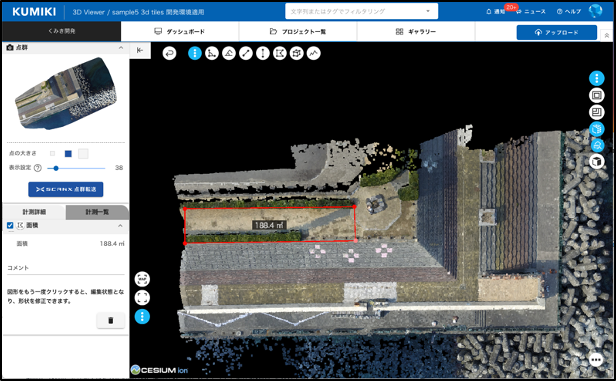Select the volume box measurement tool

pyautogui.click(x=297, y=53)
